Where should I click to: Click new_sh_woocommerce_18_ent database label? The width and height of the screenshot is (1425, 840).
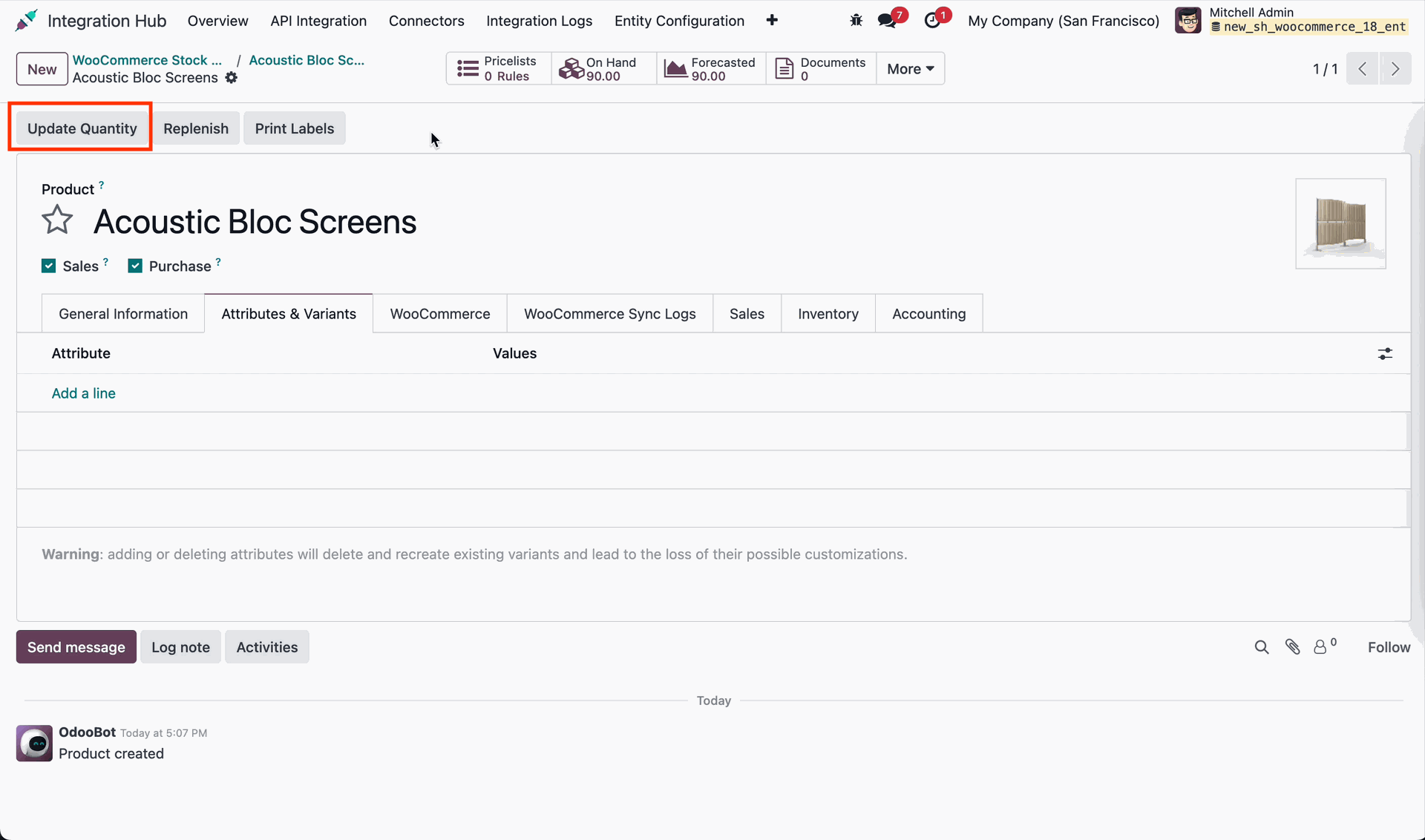pos(1308,27)
